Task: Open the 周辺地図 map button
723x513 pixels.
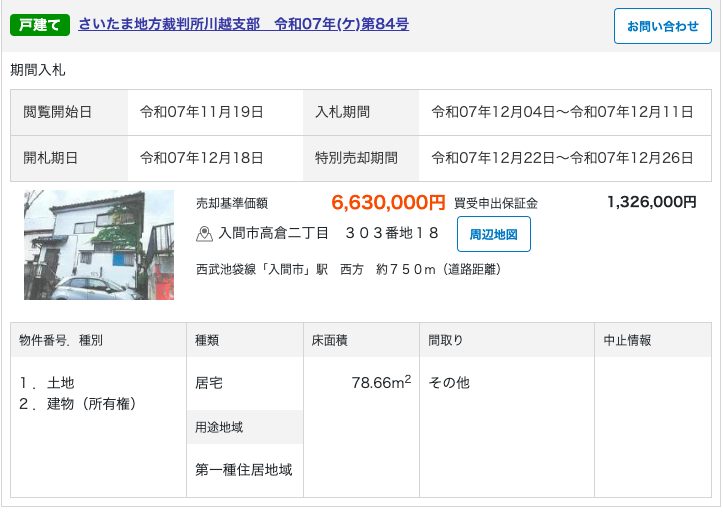Action: (x=494, y=234)
